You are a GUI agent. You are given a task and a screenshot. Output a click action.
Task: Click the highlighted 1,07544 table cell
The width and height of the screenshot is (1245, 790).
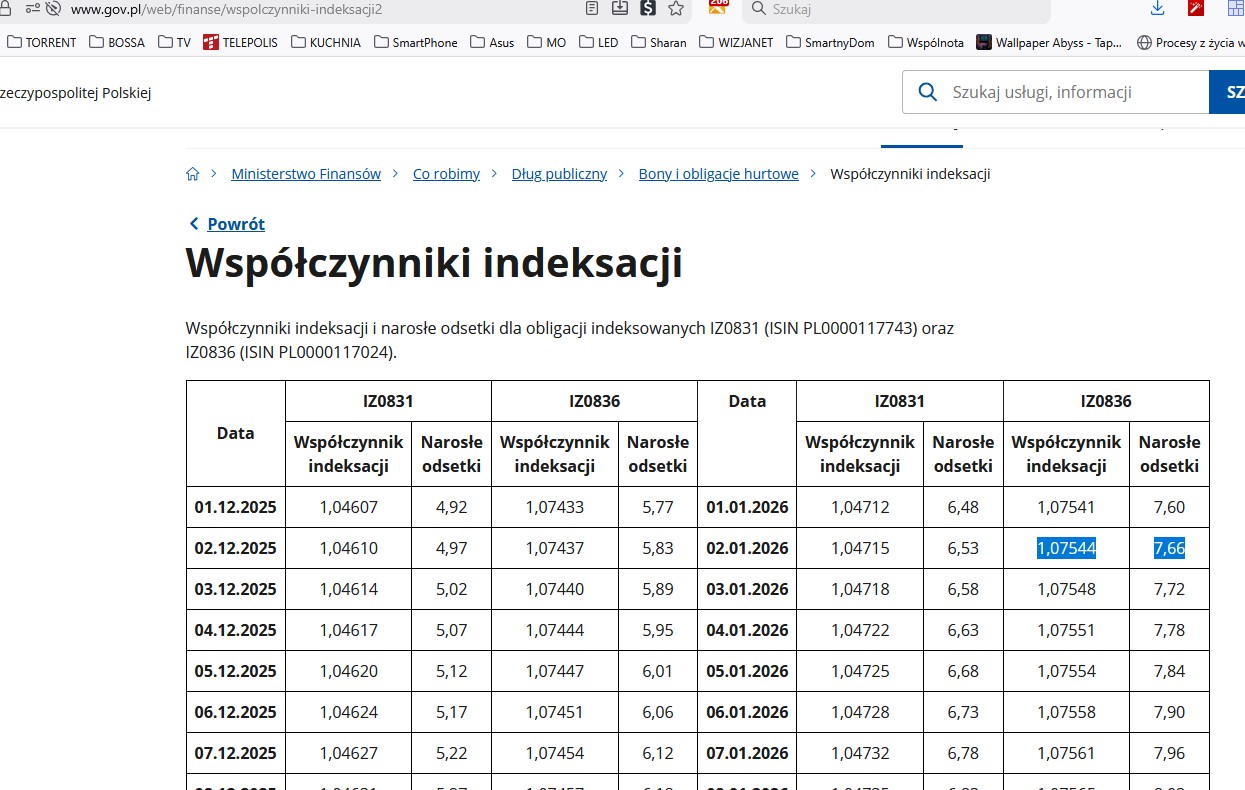pyautogui.click(x=1066, y=548)
